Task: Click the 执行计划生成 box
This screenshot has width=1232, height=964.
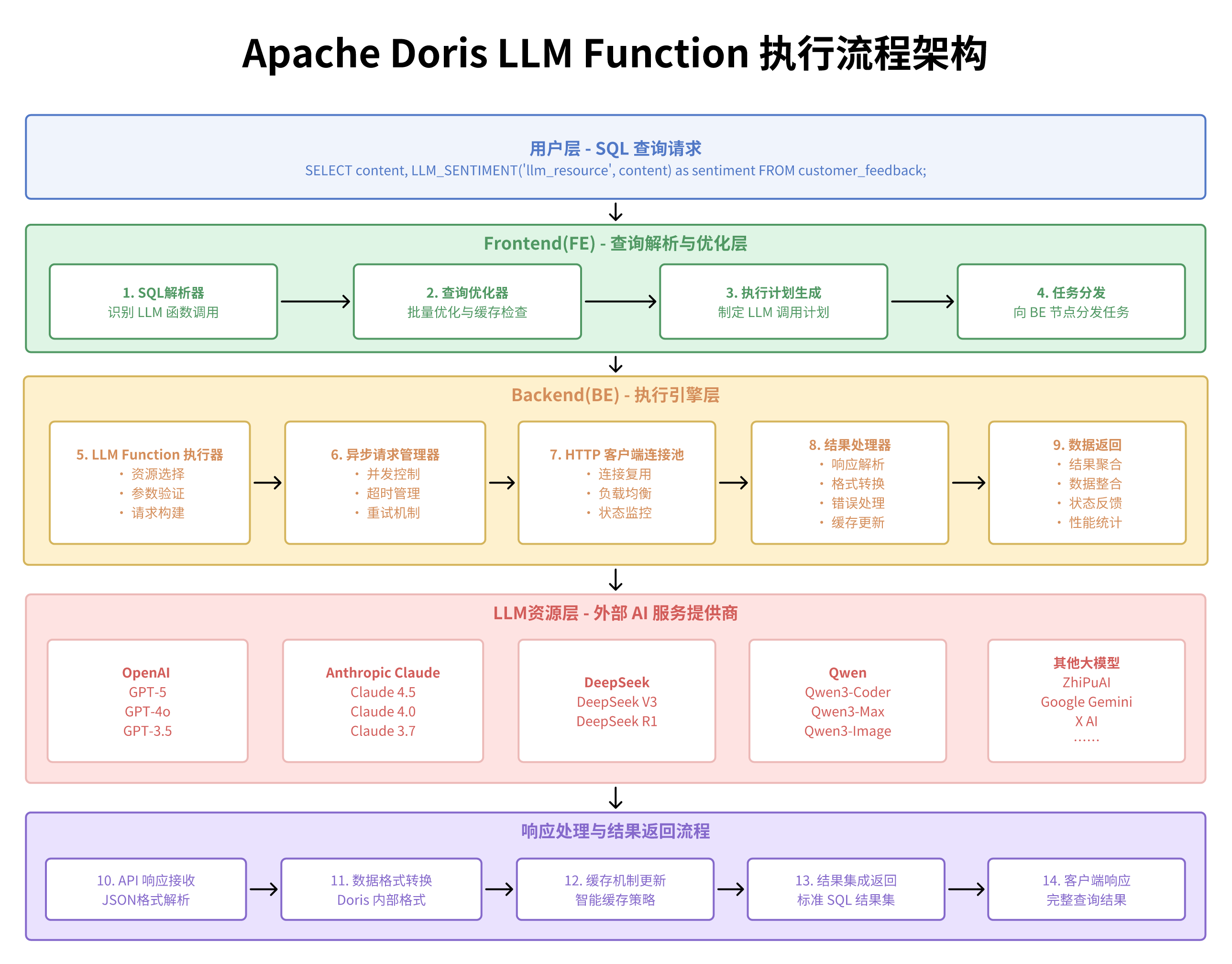Action: 773,302
